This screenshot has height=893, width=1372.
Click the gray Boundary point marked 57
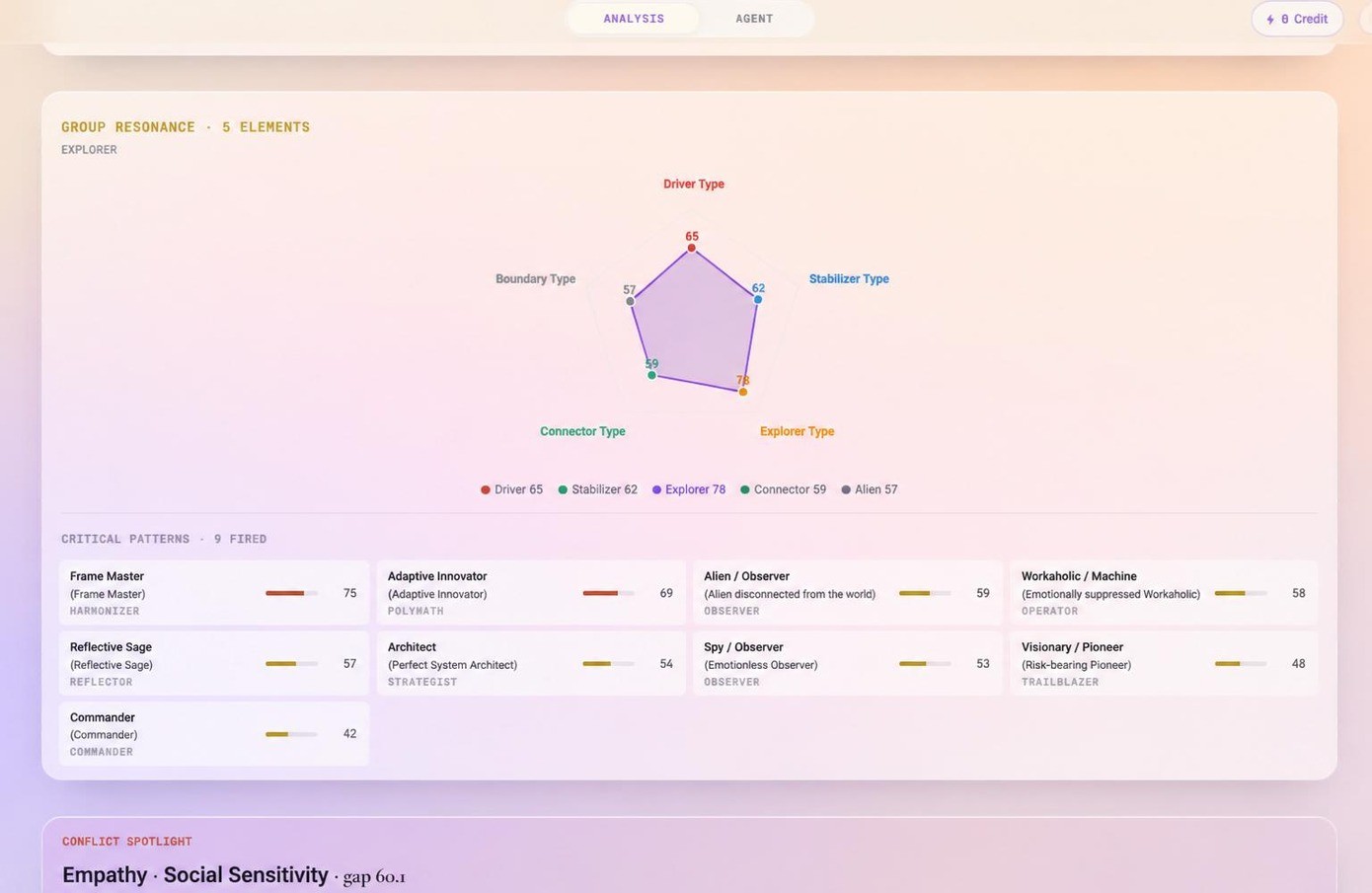[x=630, y=301]
